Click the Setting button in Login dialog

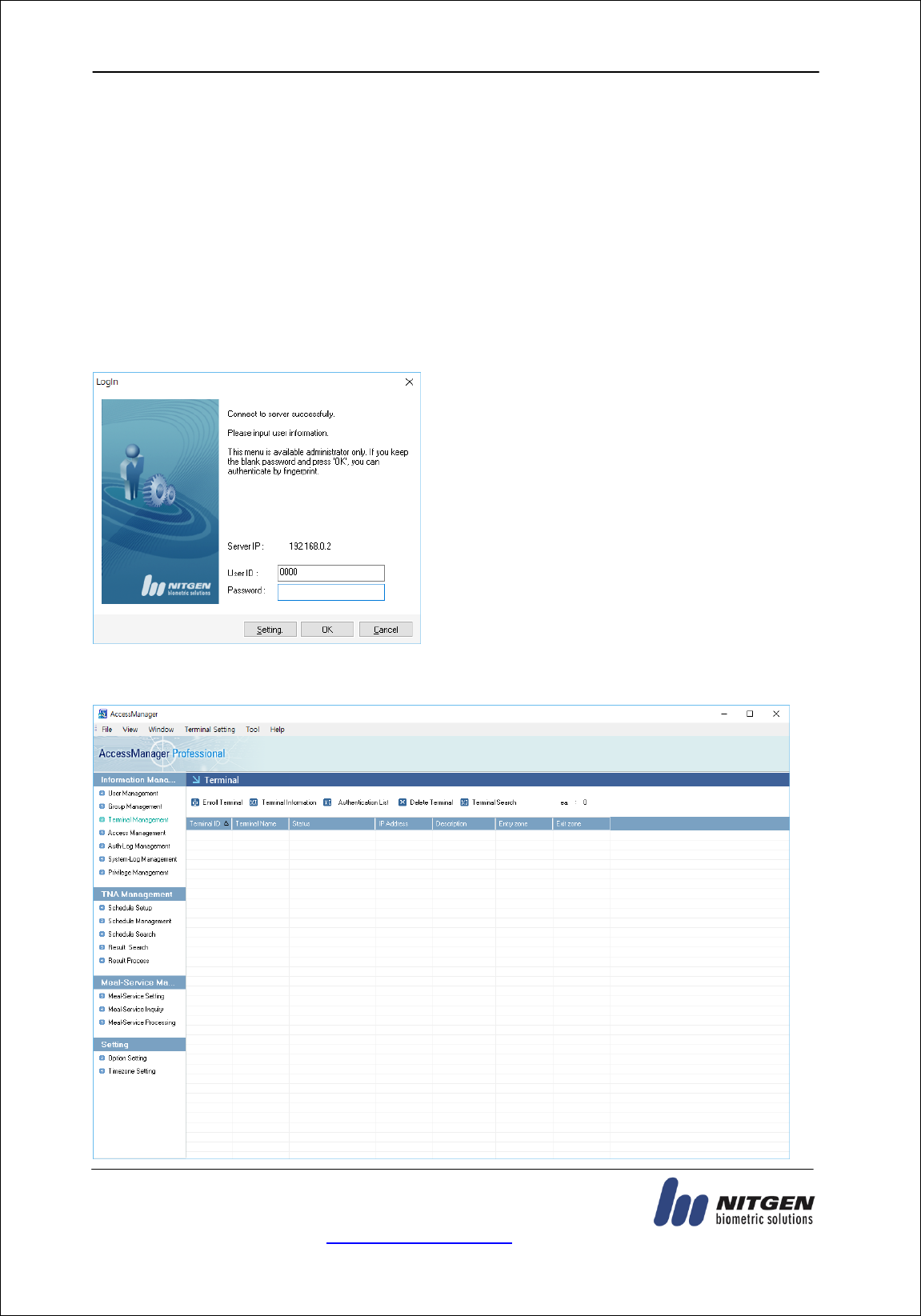[270, 630]
